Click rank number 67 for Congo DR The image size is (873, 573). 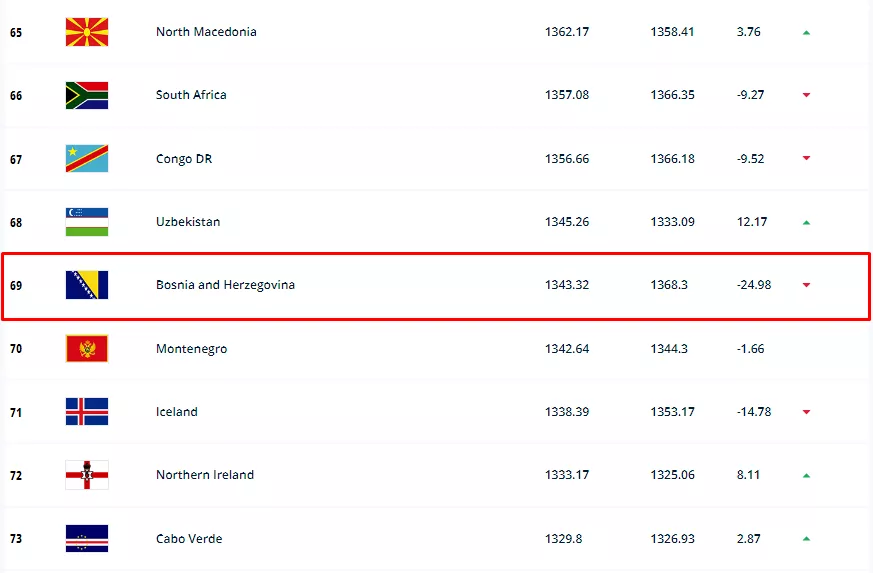coord(16,159)
